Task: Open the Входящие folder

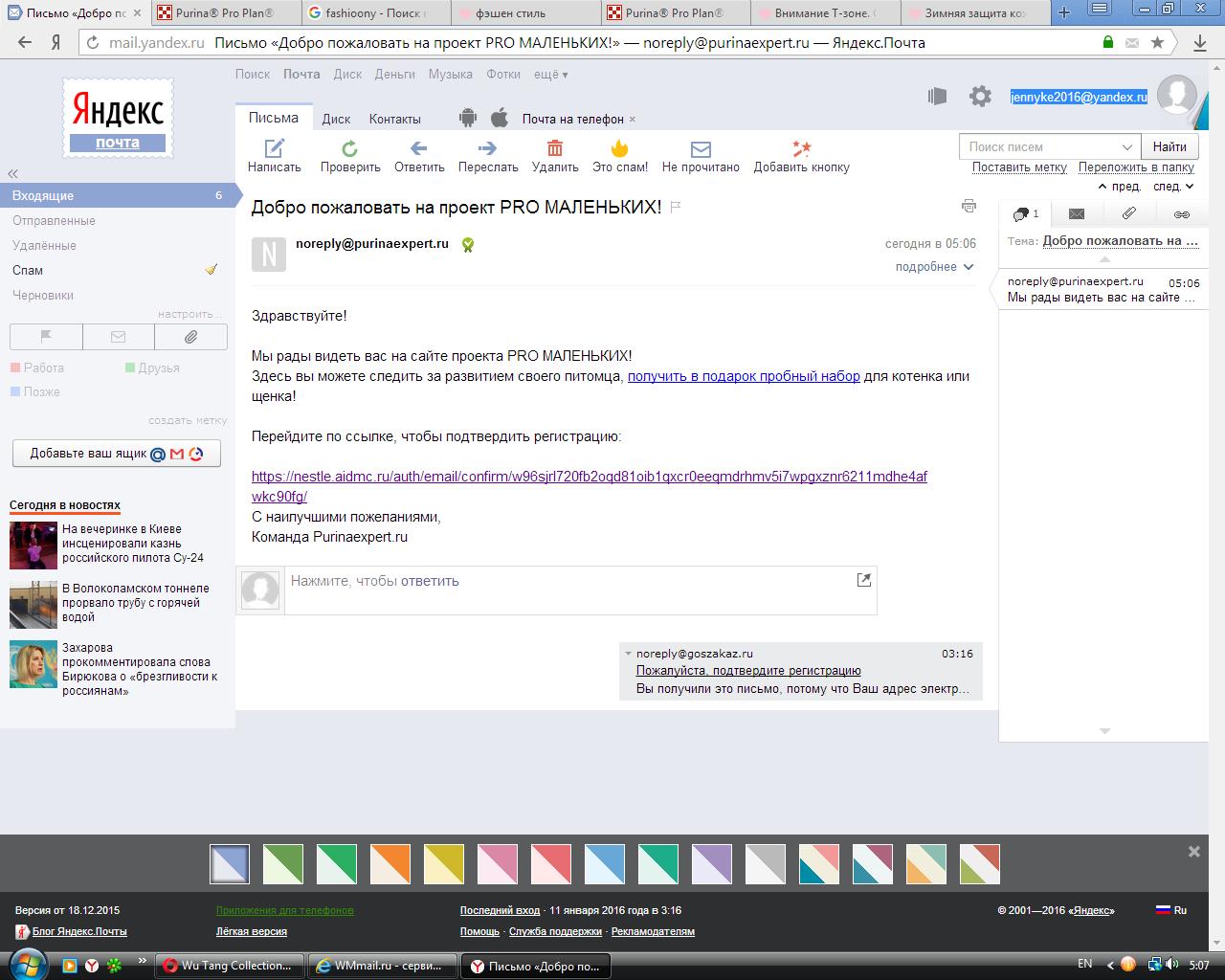Action: point(118,195)
